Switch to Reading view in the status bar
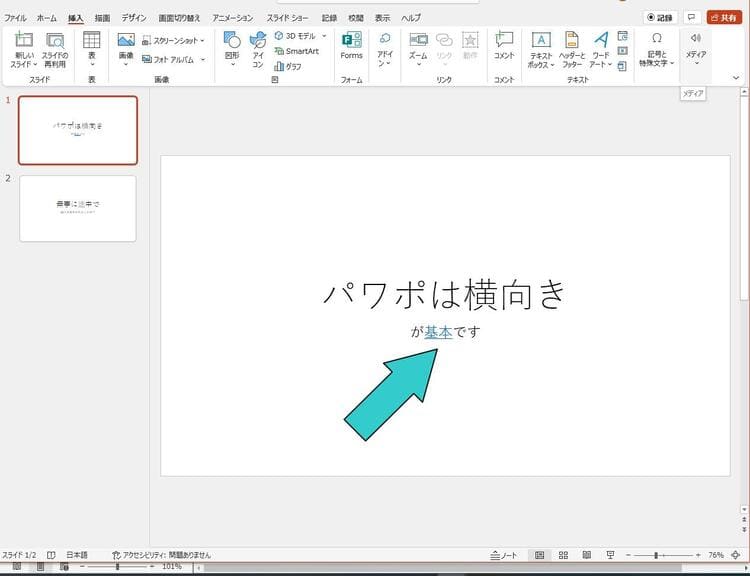Viewport: 750px width, 576px height. [x=587, y=555]
